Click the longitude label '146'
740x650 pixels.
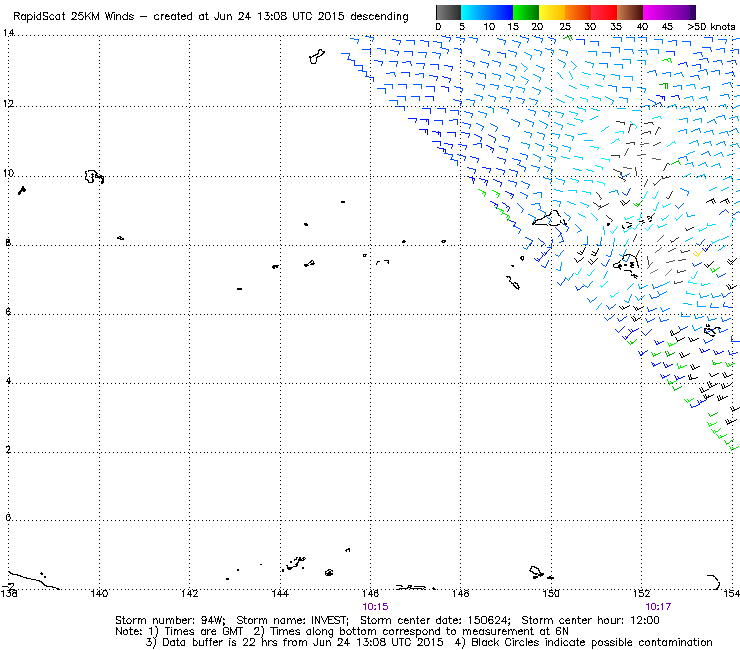coord(370,593)
